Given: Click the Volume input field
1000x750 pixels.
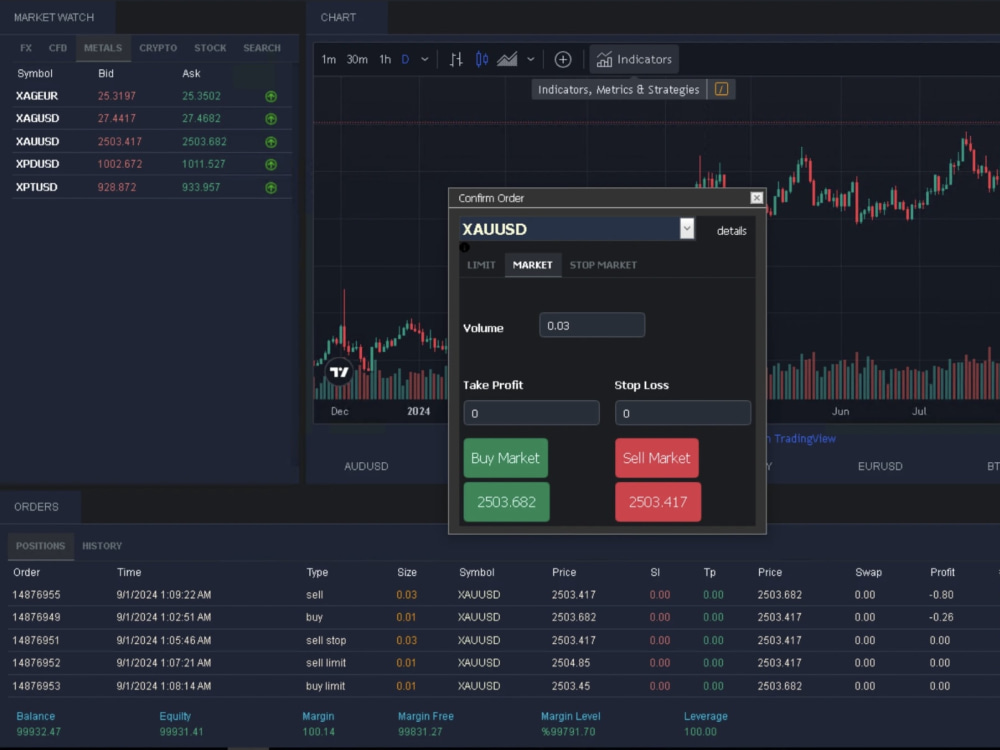Looking at the screenshot, I should coord(592,325).
